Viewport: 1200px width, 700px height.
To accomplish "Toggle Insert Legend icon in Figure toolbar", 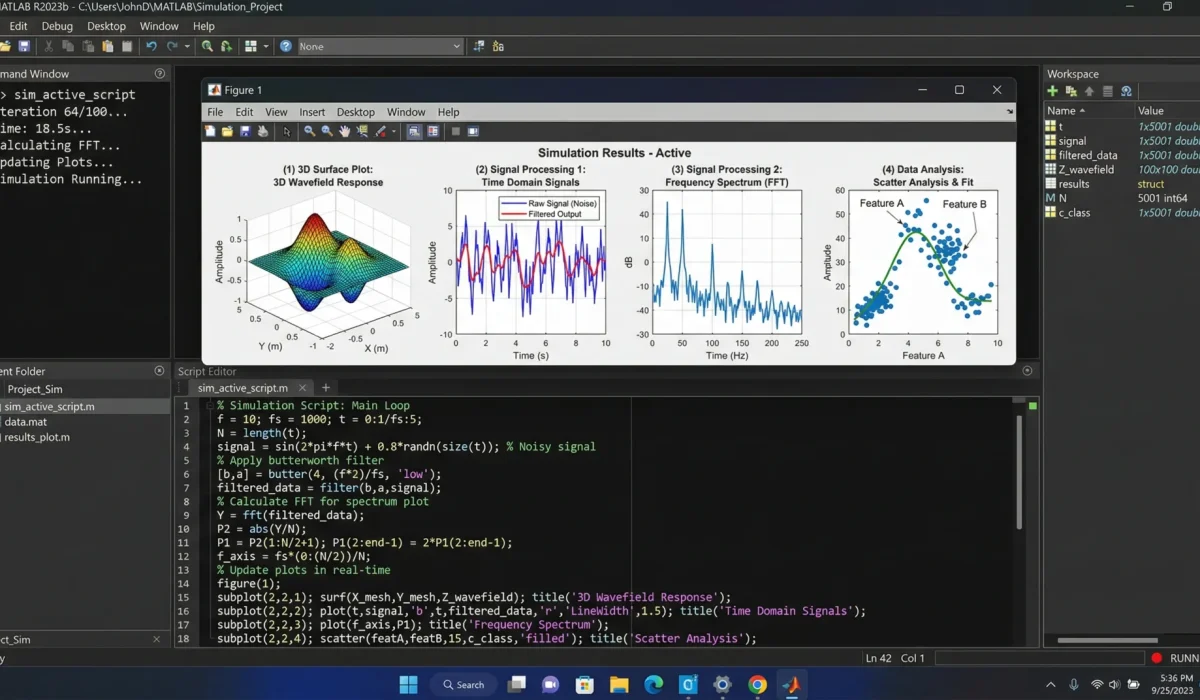I will [x=433, y=131].
